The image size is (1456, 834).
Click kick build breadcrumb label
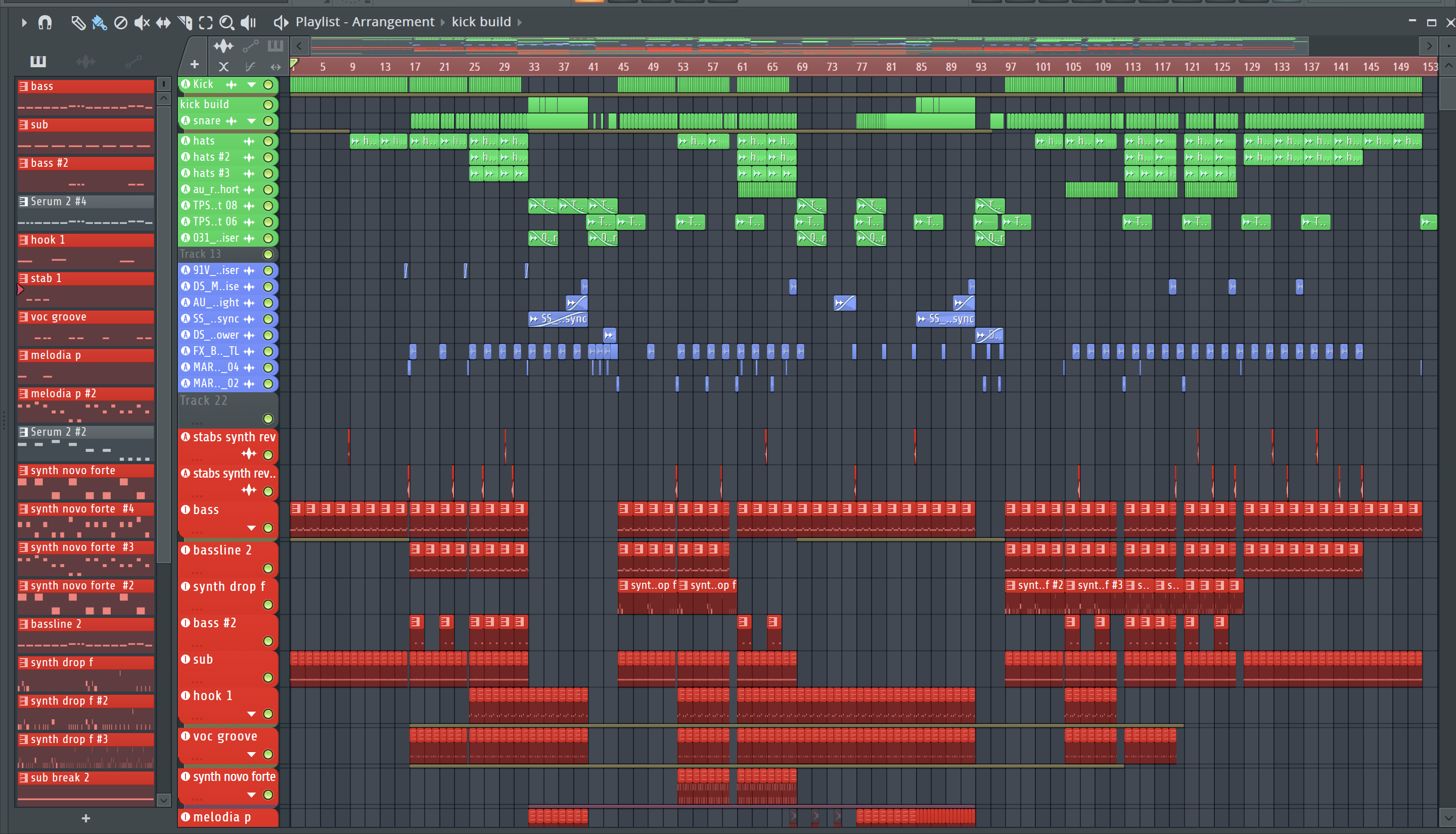pyautogui.click(x=481, y=22)
